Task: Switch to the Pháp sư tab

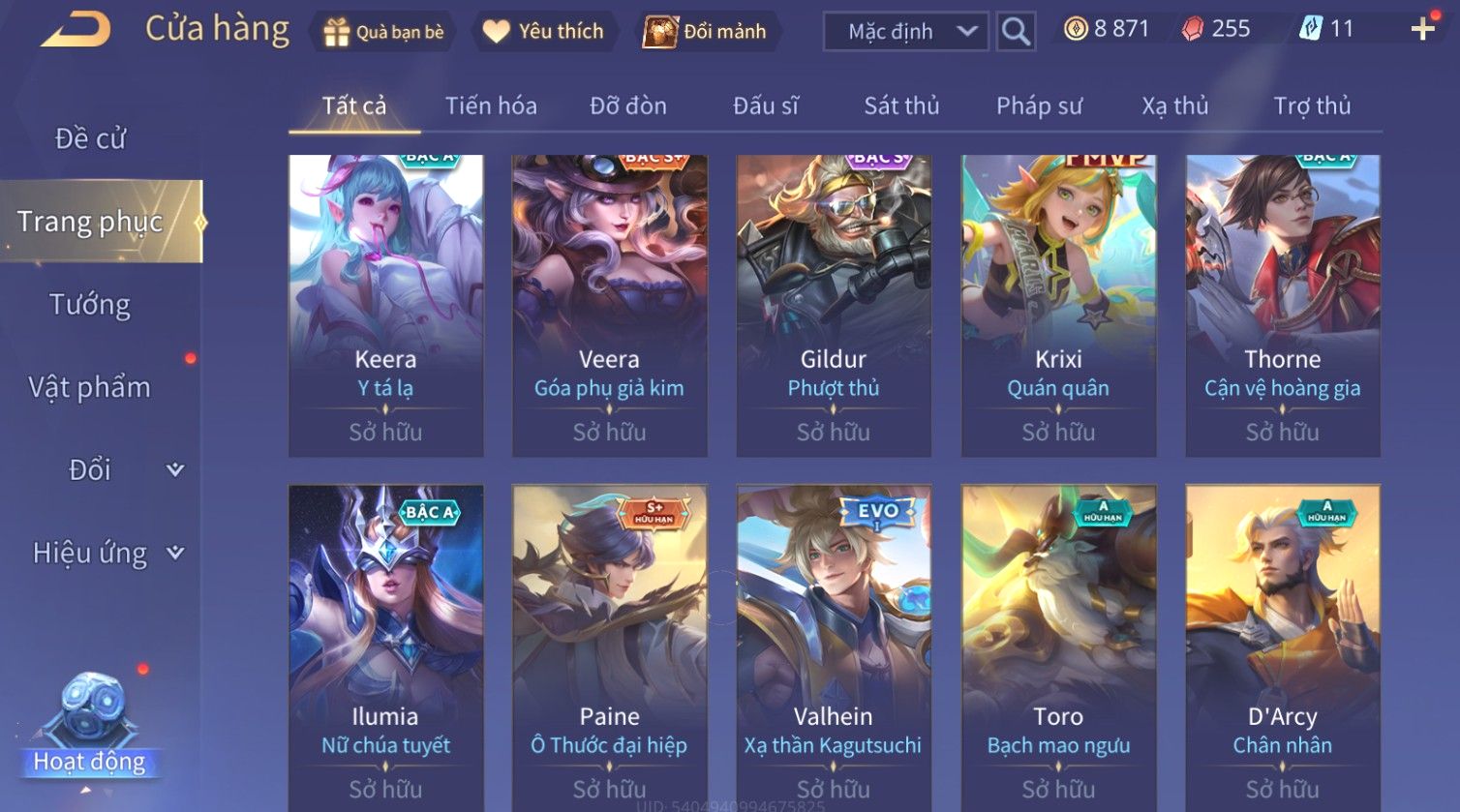Action: (x=1039, y=105)
